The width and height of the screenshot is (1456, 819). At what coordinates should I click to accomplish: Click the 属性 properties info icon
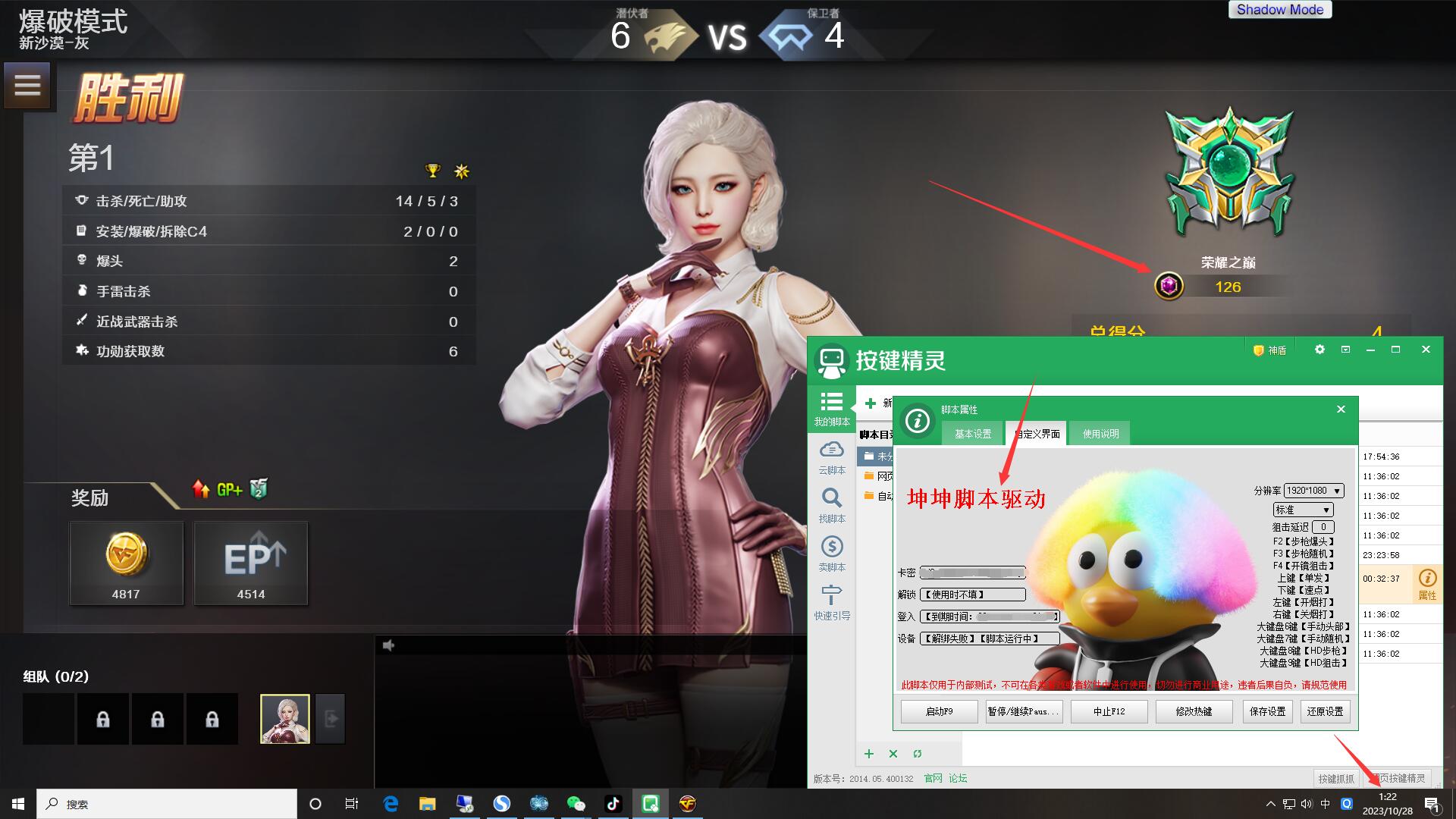click(x=1427, y=584)
